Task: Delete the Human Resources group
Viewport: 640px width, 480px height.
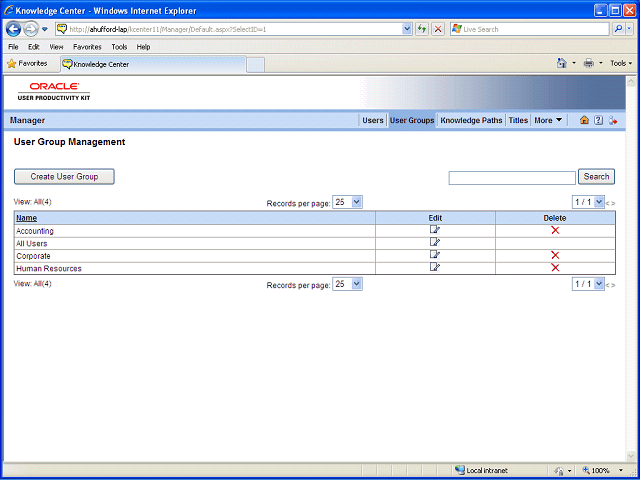Action: [555, 268]
